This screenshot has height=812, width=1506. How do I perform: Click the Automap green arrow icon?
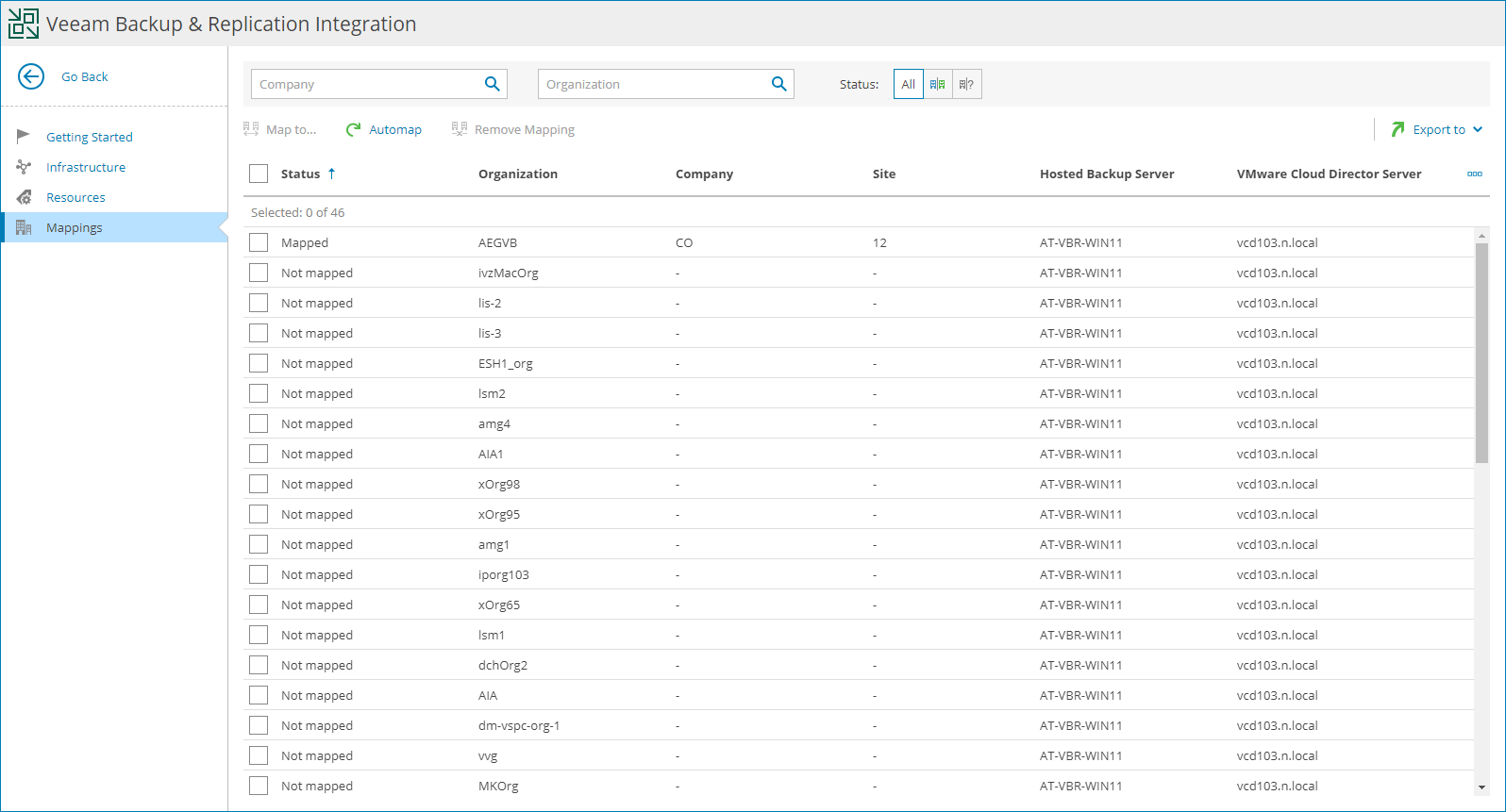coord(353,129)
